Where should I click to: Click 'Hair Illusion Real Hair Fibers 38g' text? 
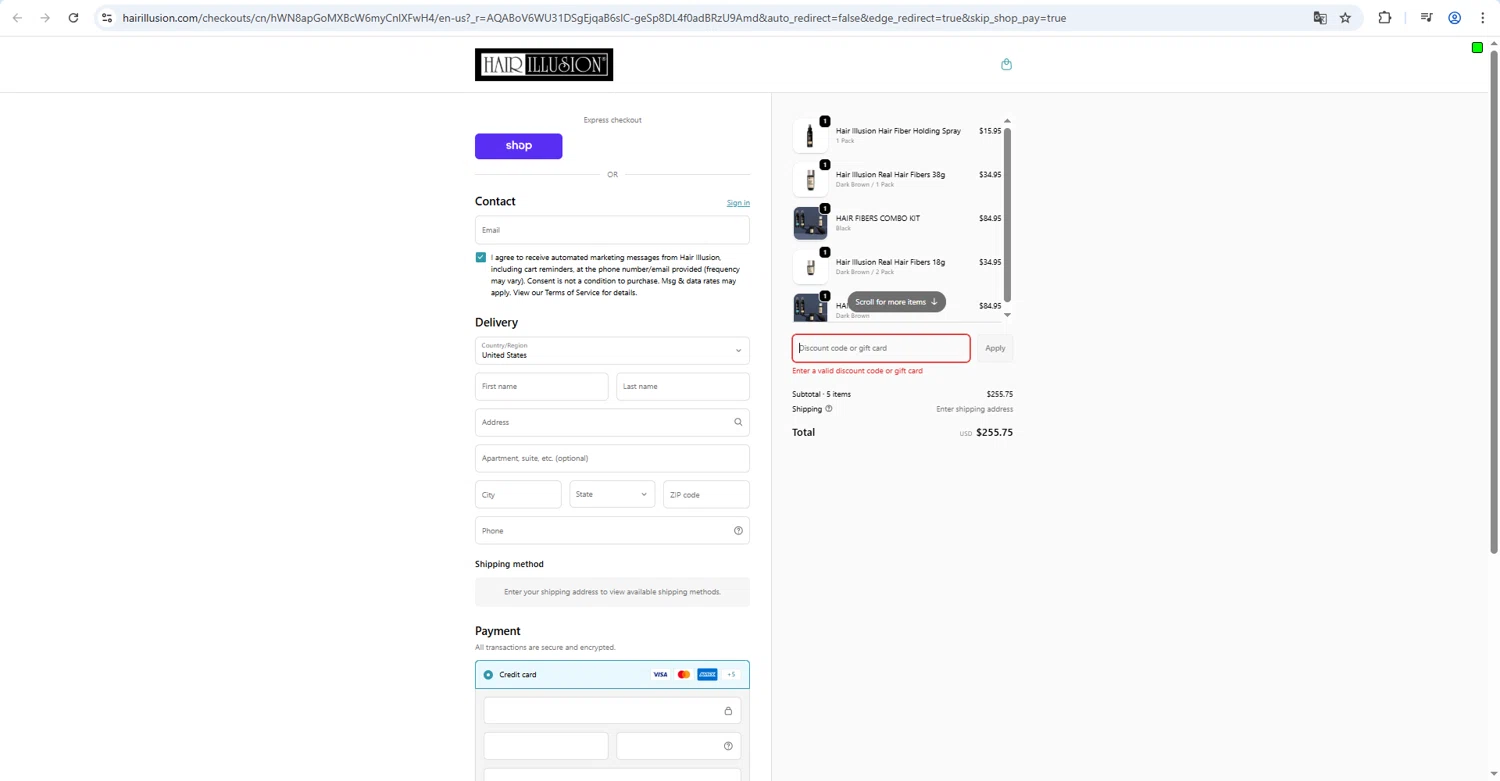[890, 175]
